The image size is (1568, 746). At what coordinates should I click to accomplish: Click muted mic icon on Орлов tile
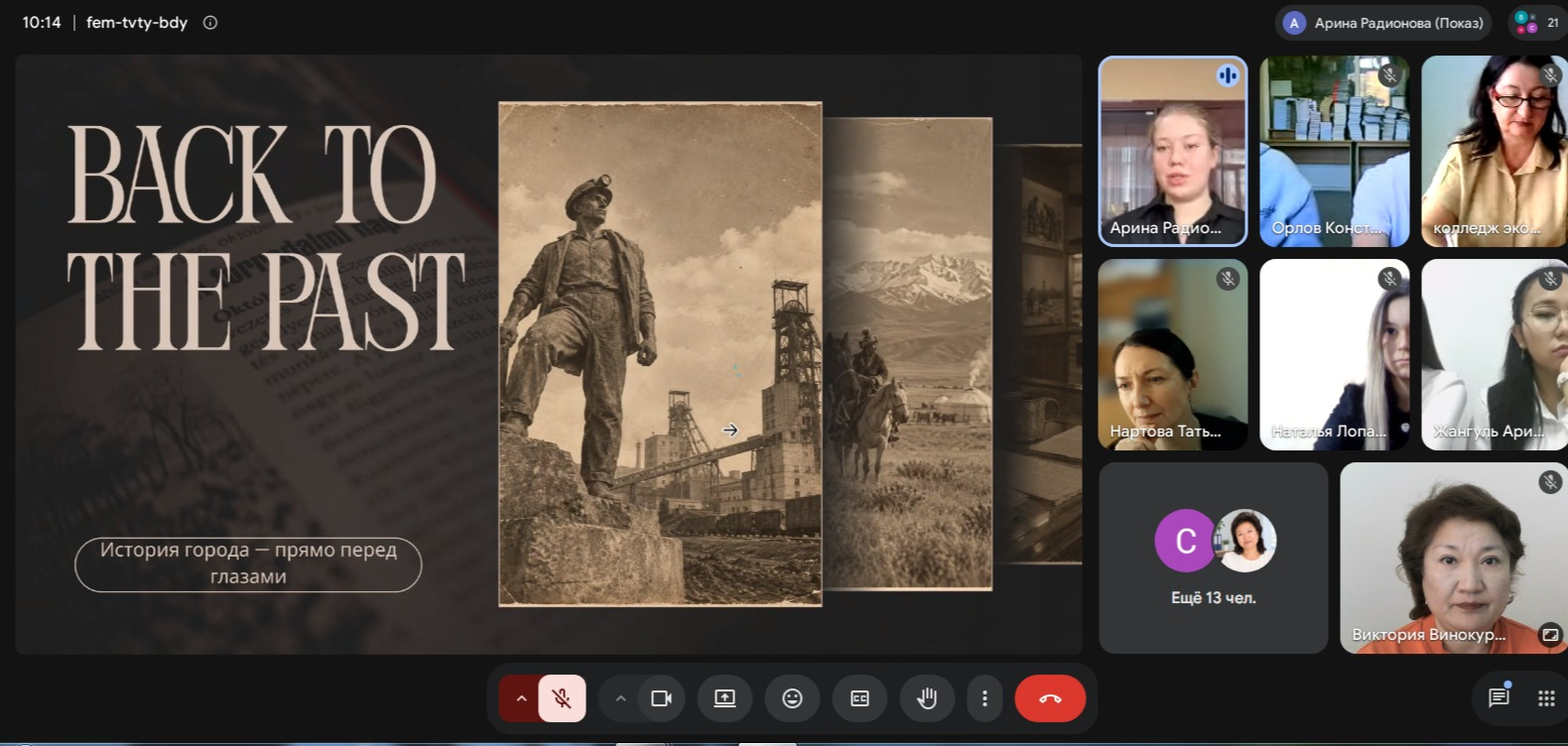(x=1389, y=75)
